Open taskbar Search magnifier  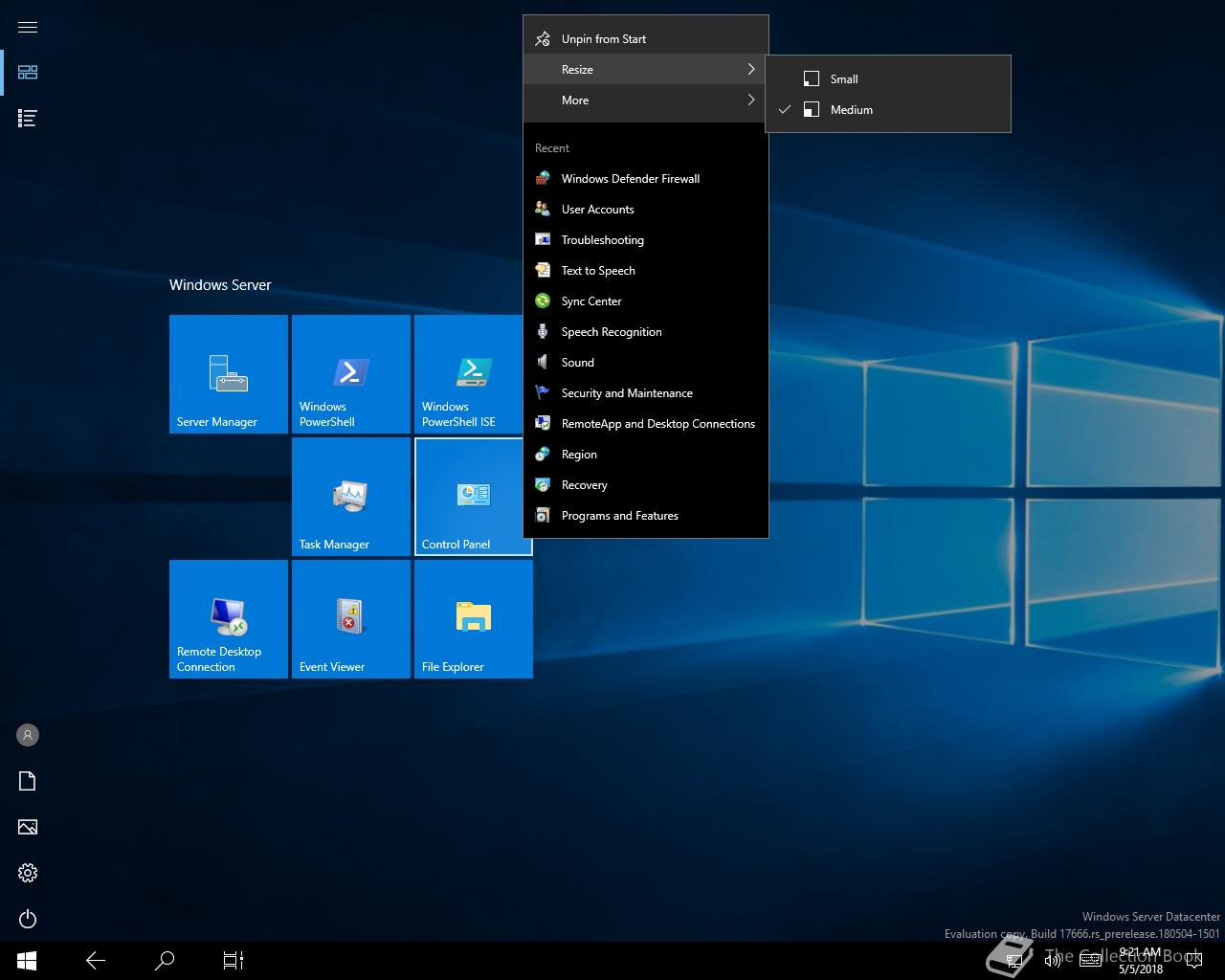point(165,960)
